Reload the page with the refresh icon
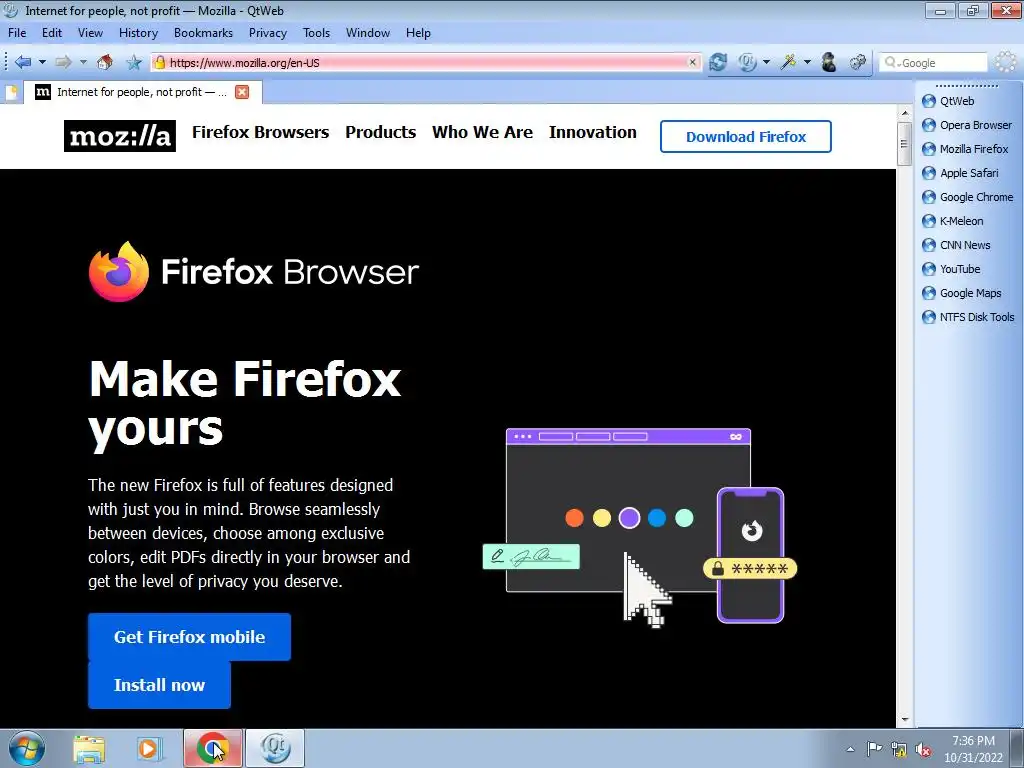Viewport: 1024px width, 768px height. 718,63
